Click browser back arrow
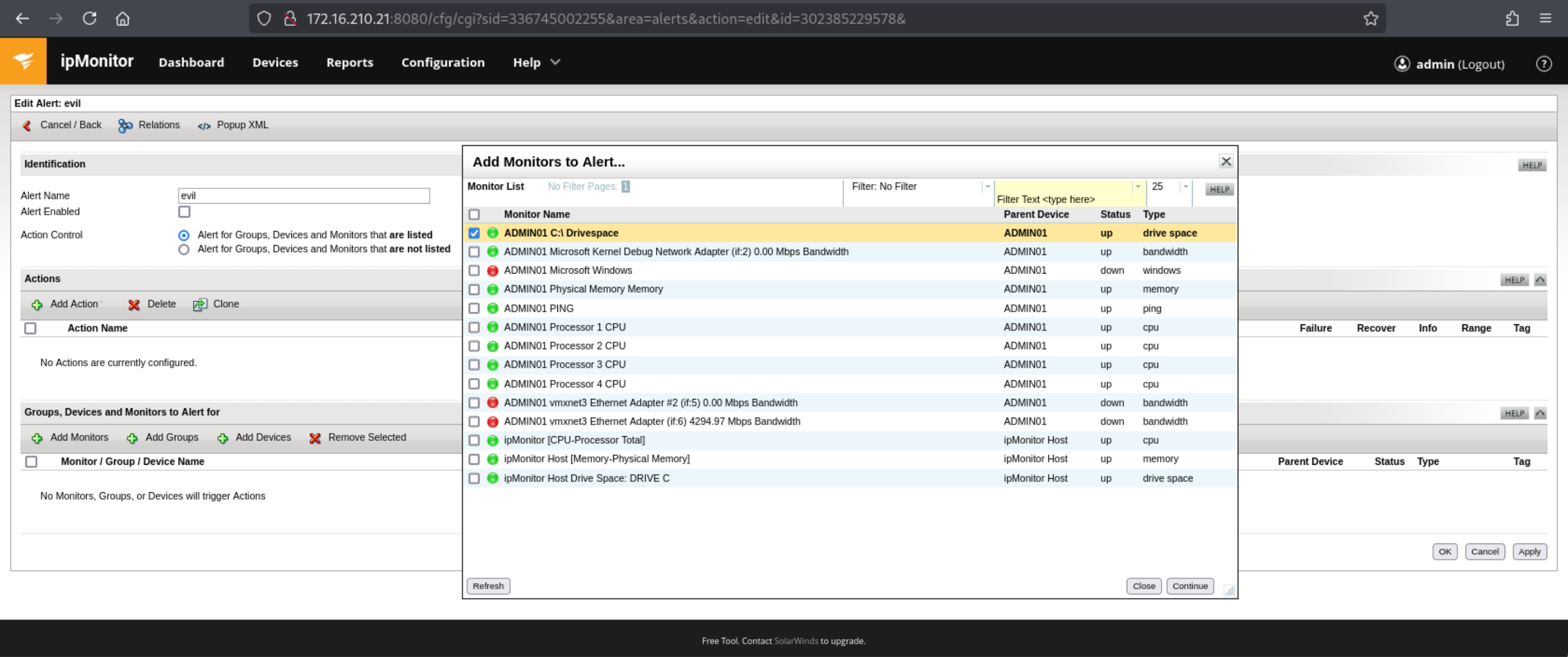Image resolution: width=1568 pixels, height=657 pixels. [22, 19]
